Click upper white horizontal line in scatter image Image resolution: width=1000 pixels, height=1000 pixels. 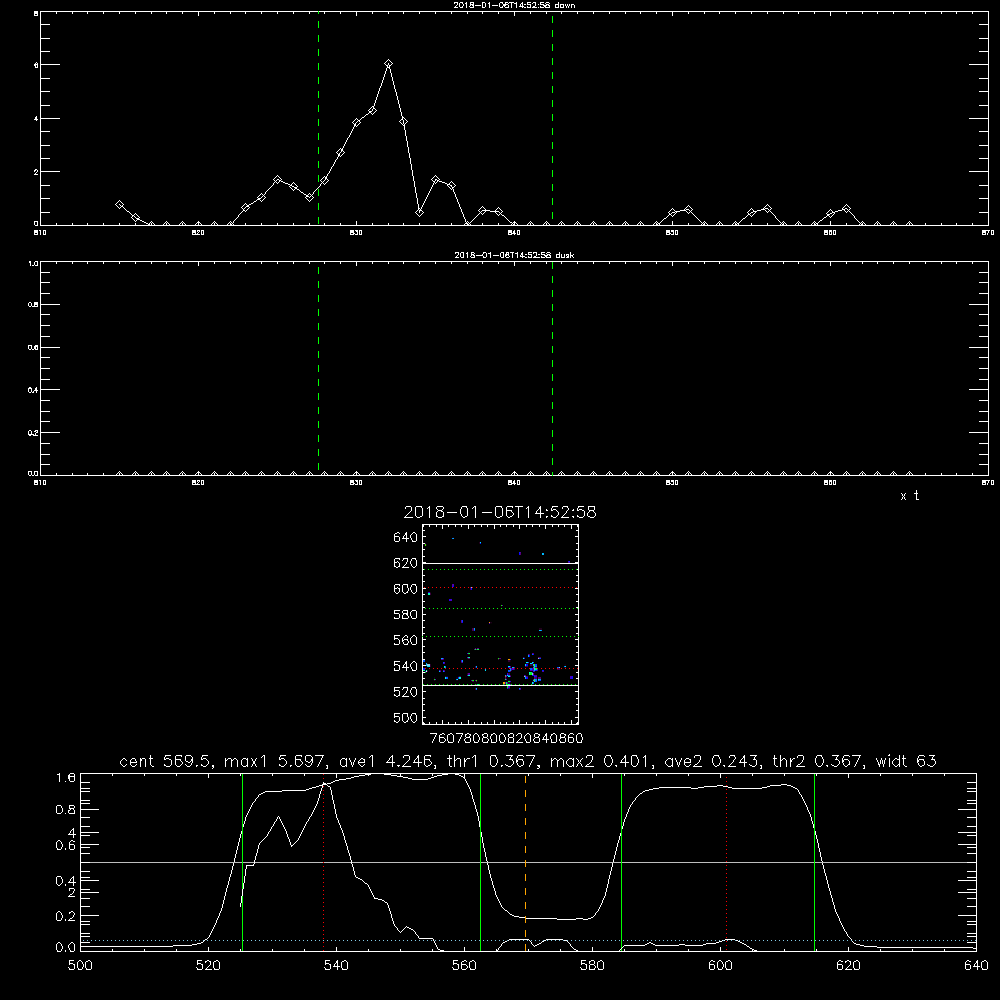(500, 563)
